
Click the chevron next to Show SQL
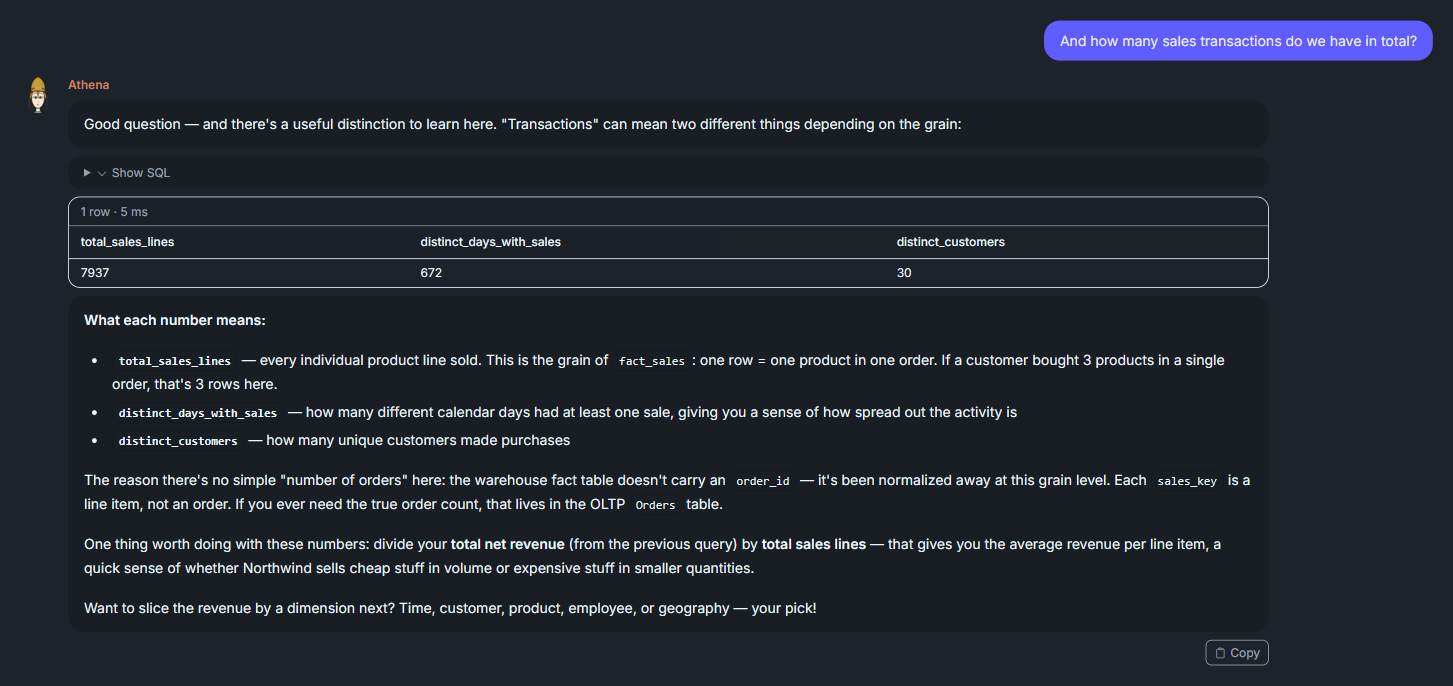[102, 173]
